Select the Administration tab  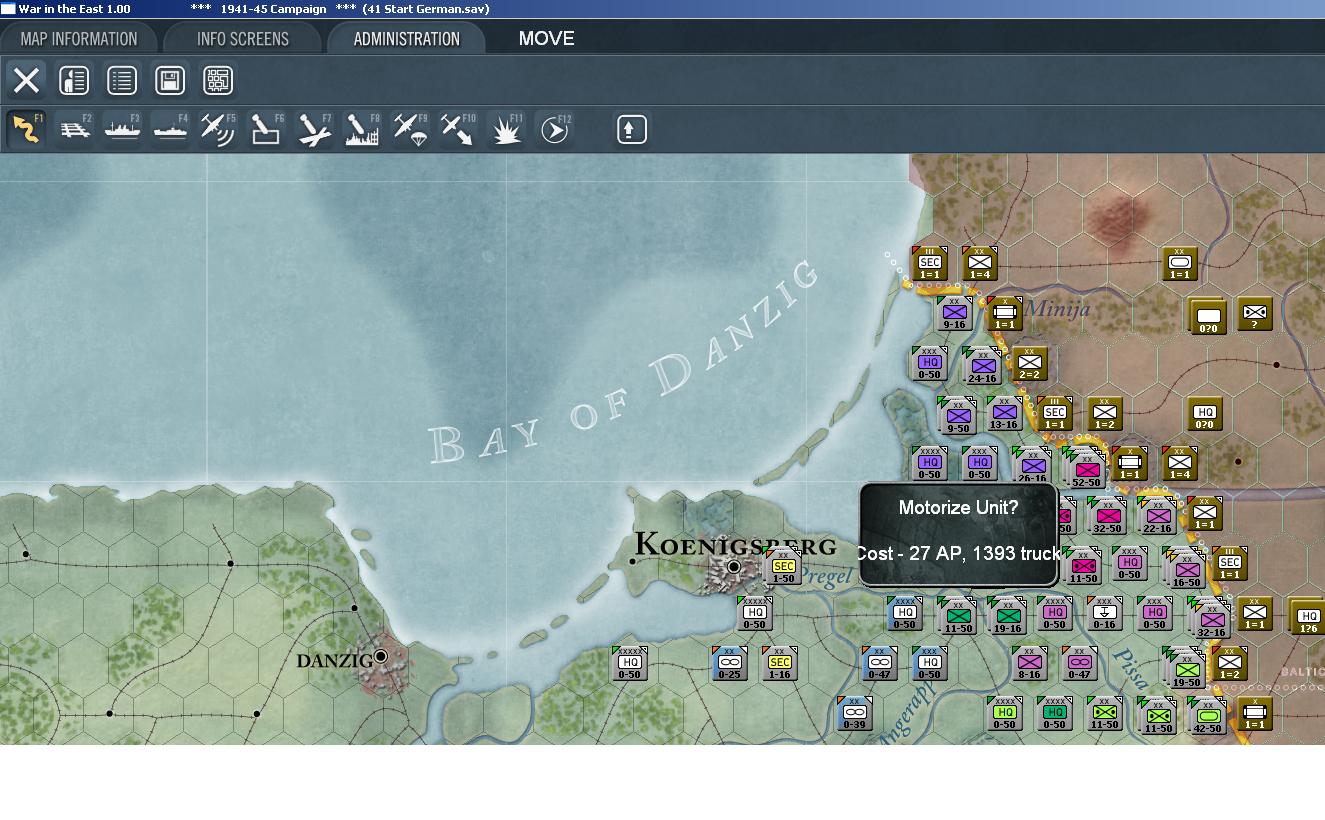(x=406, y=39)
